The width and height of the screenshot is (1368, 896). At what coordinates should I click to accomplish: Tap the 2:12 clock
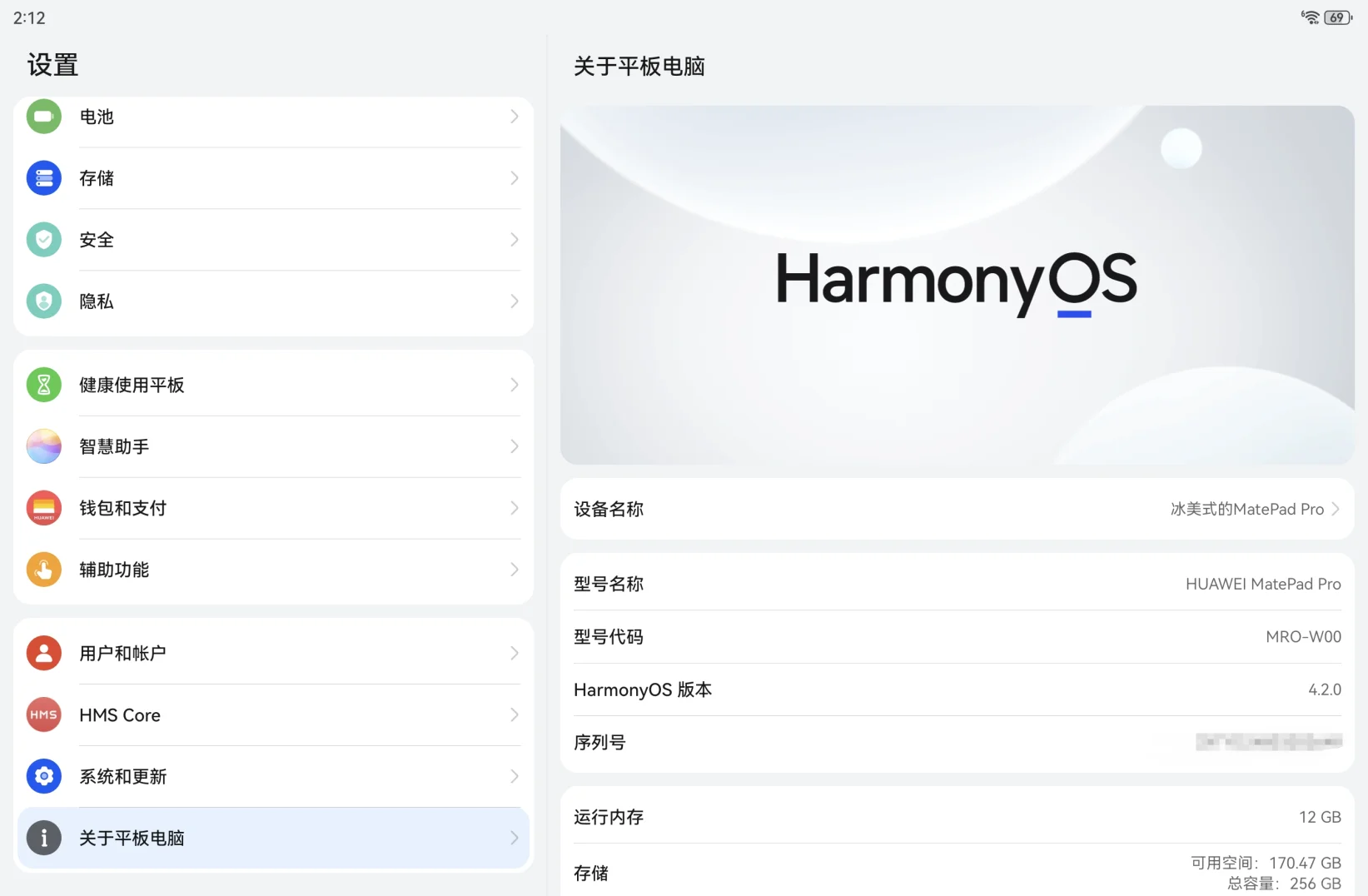29,17
